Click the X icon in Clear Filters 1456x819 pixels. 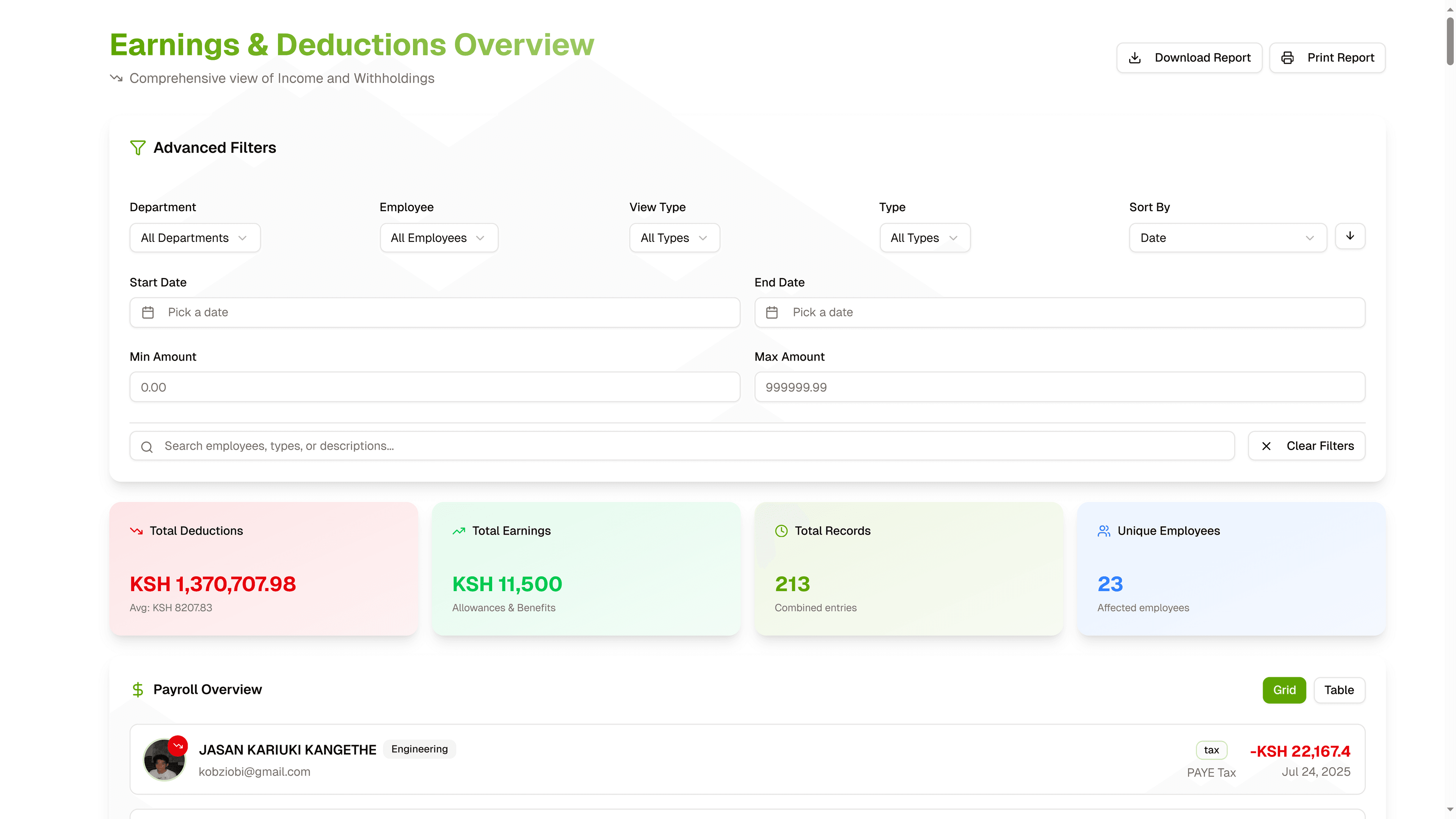1266,446
